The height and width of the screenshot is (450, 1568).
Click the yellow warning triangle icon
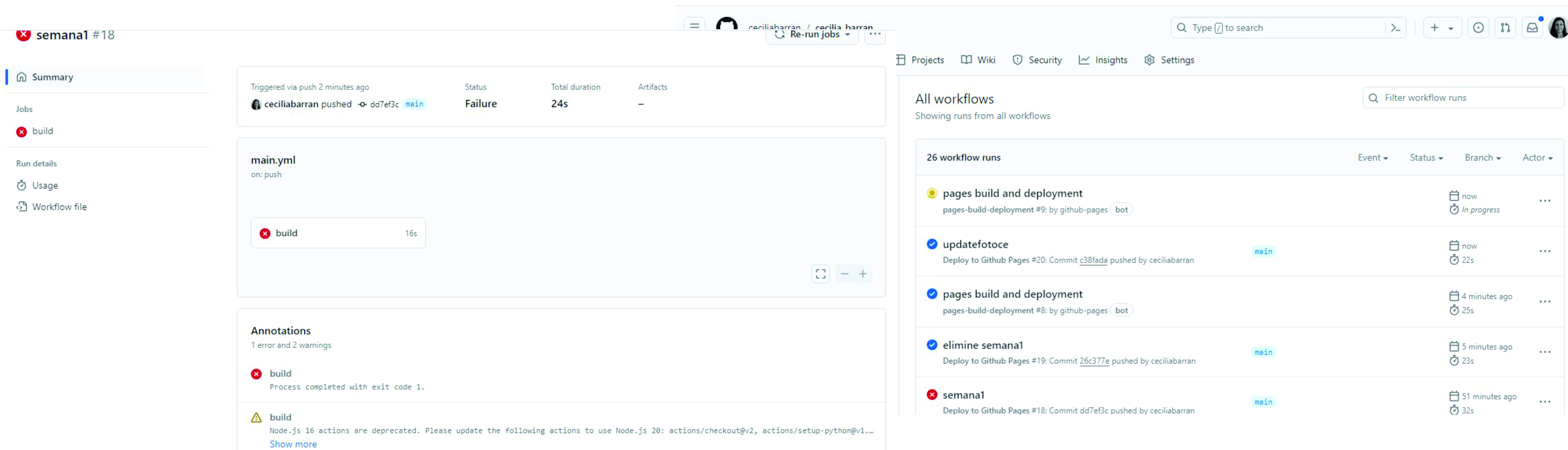point(256,418)
